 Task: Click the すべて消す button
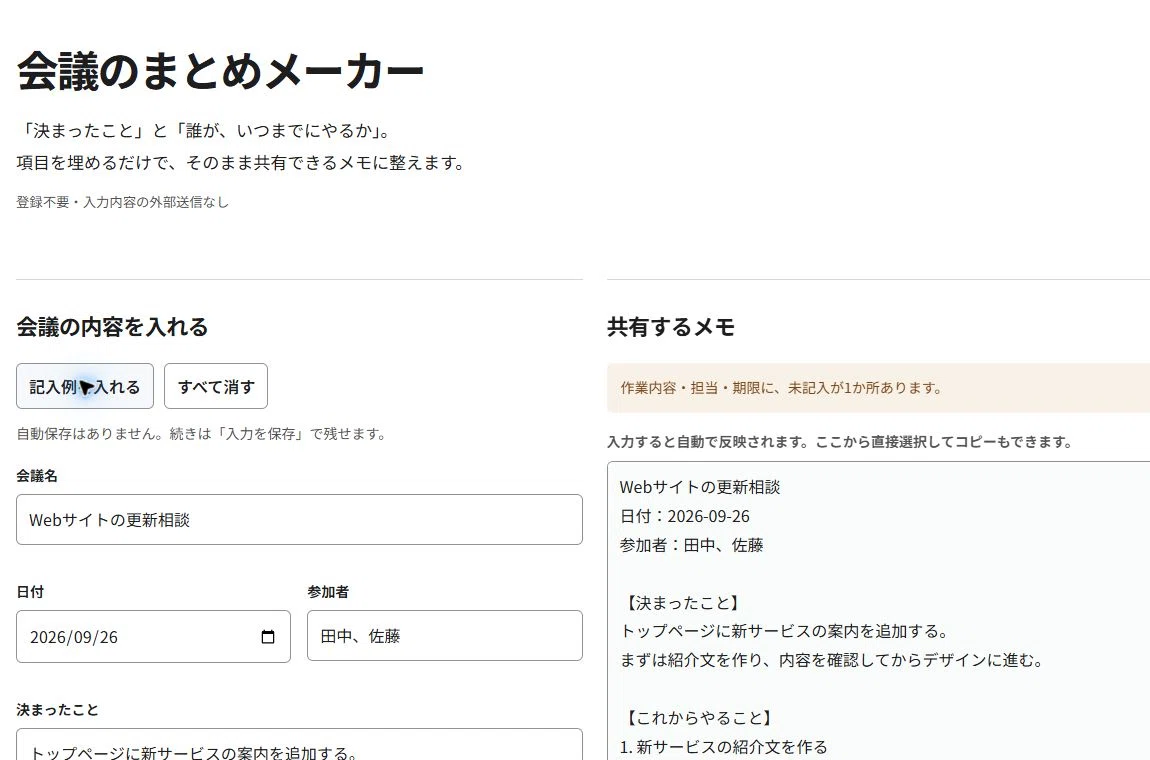click(x=216, y=386)
